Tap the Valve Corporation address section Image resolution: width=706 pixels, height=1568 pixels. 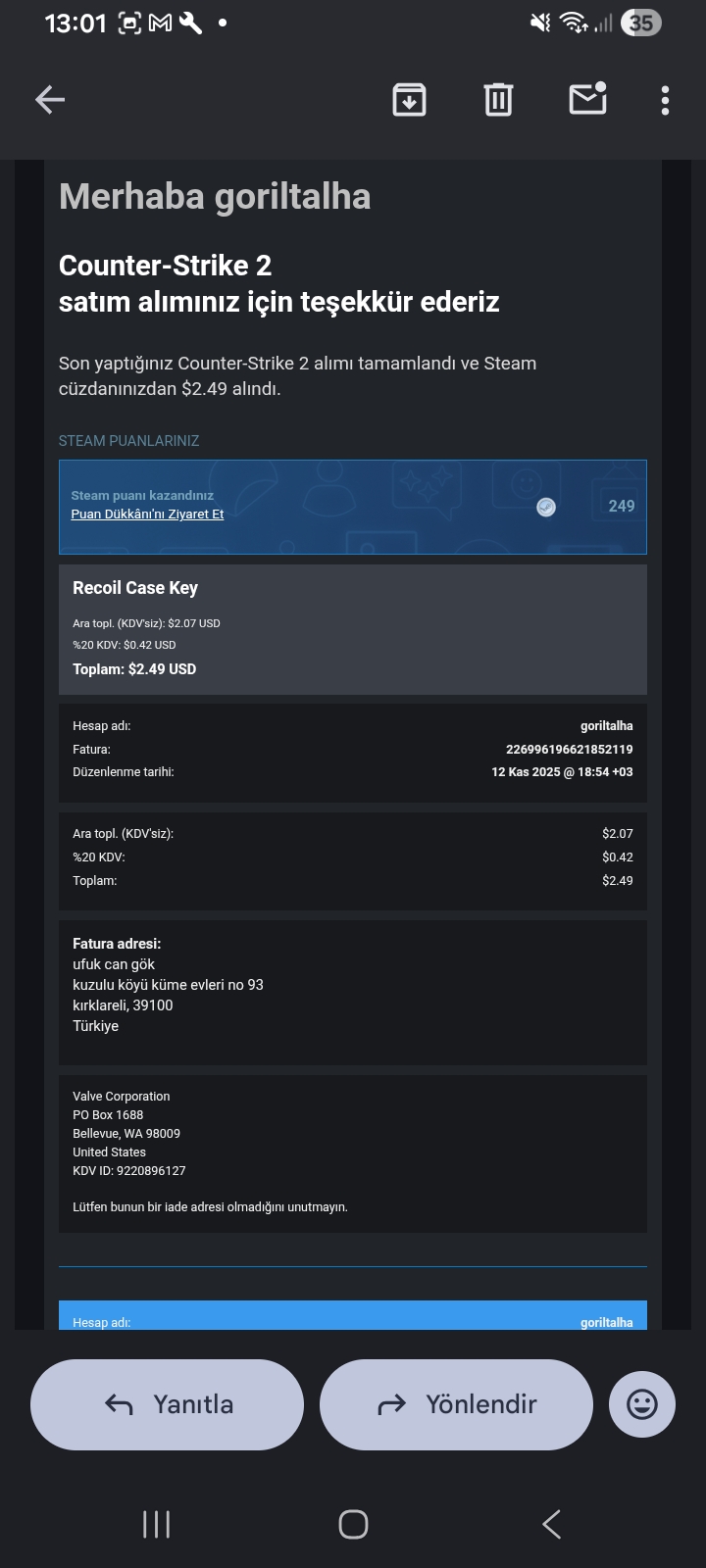click(353, 1154)
